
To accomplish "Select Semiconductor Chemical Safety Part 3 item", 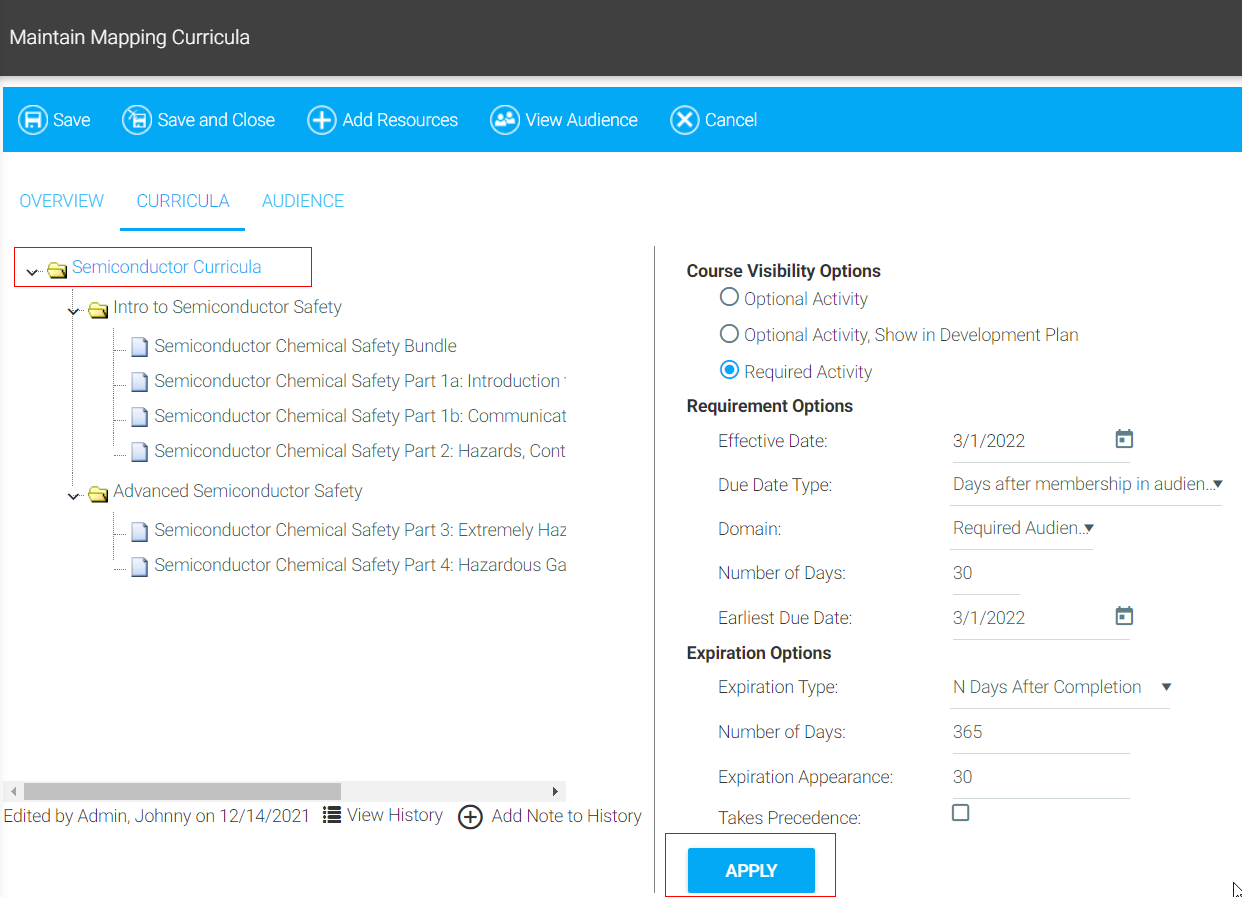I will click(x=360, y=530).
